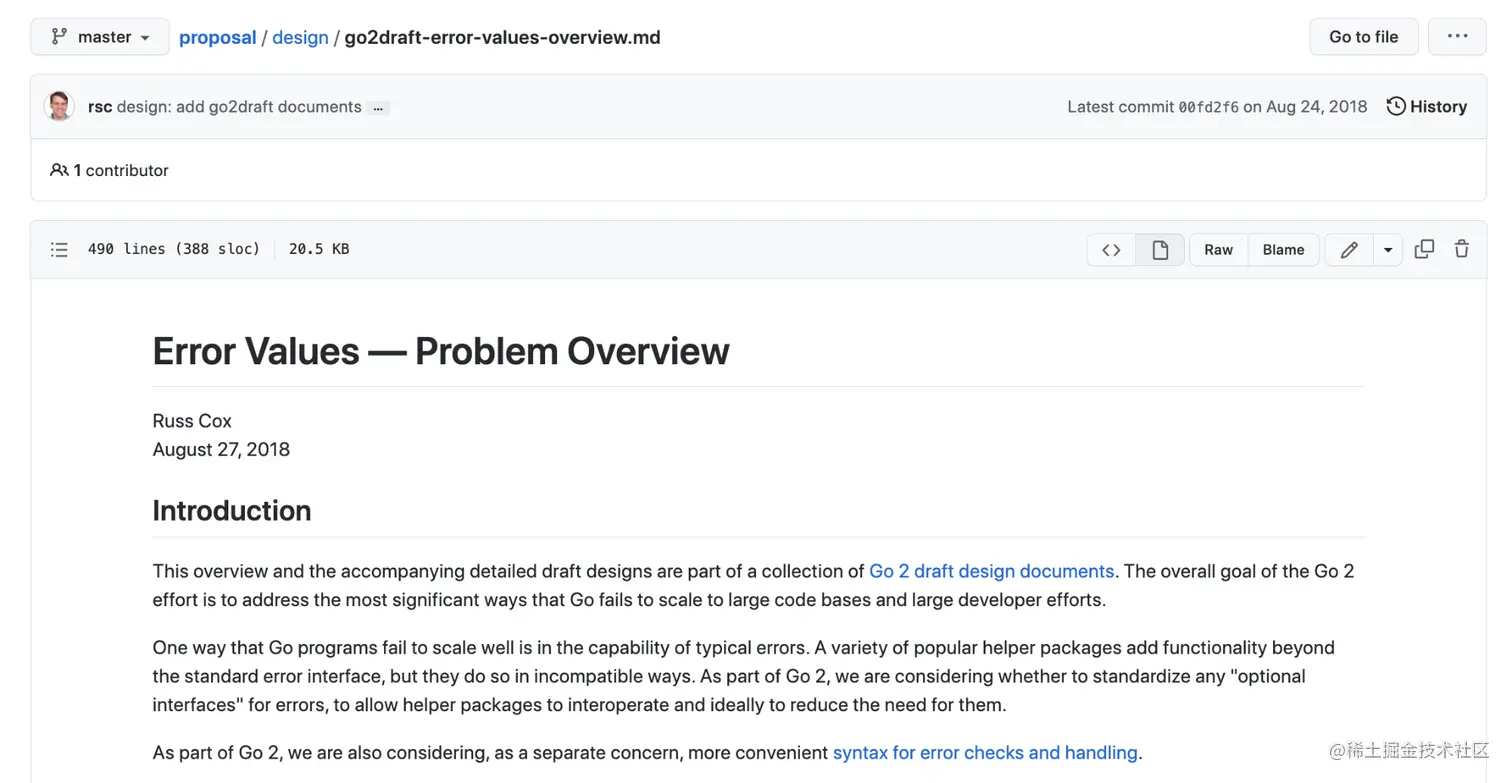
Task: Expand the commit message ellipsis
Action: pos(378,108)
